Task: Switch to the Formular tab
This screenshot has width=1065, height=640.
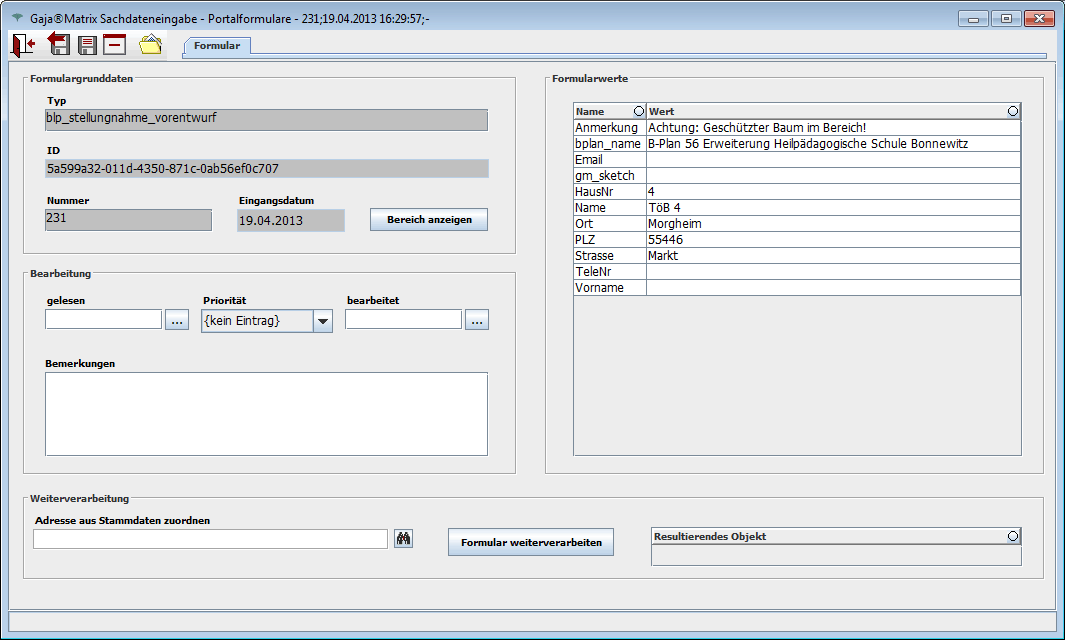Action: (217, 46)
